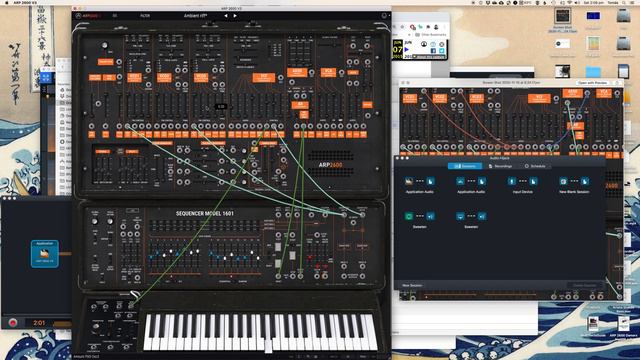Click Open with Preview button
The image size is (640, 360).
pyautogui.click(x=593, y=82)
